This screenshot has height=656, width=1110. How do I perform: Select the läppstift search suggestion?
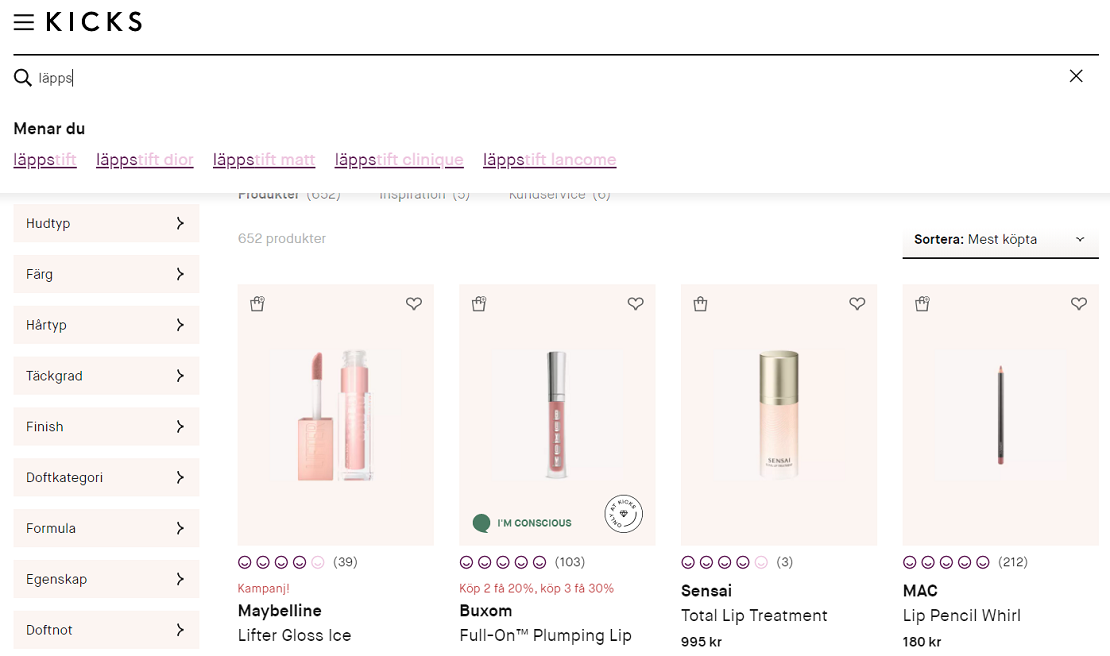coord(45,160)
